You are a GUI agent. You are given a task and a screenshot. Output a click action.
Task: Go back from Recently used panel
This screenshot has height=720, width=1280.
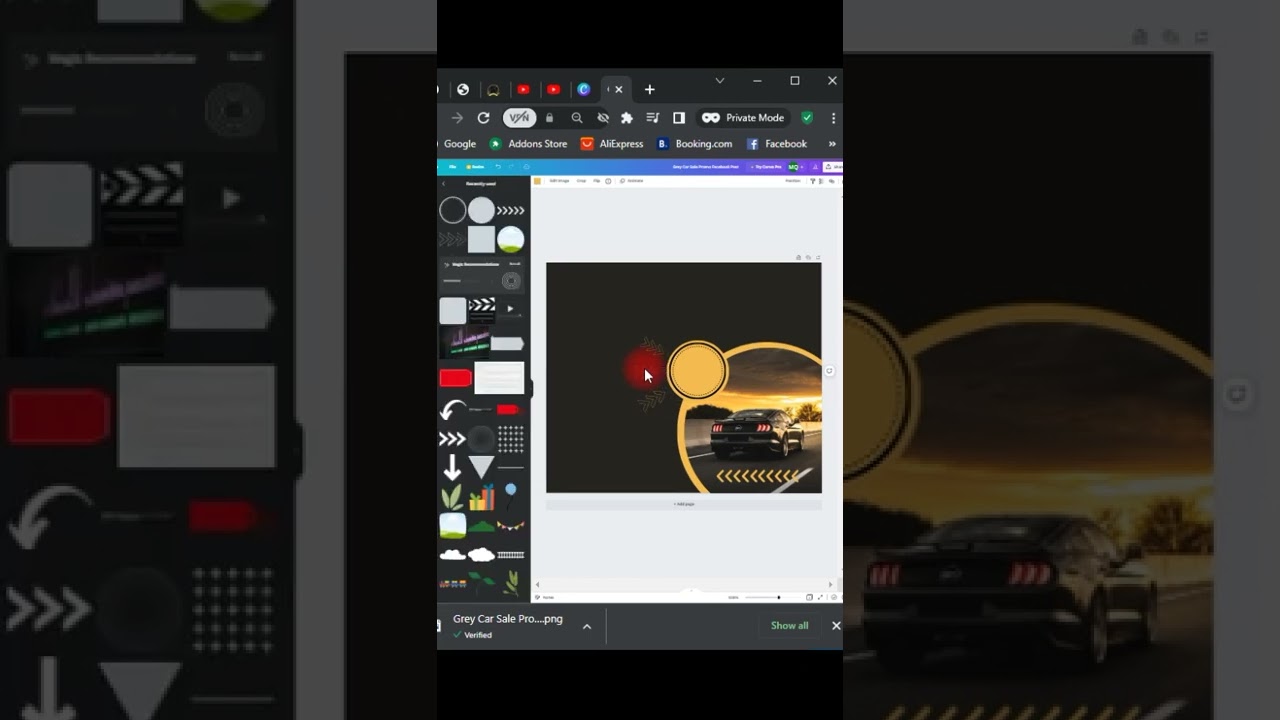443,184
